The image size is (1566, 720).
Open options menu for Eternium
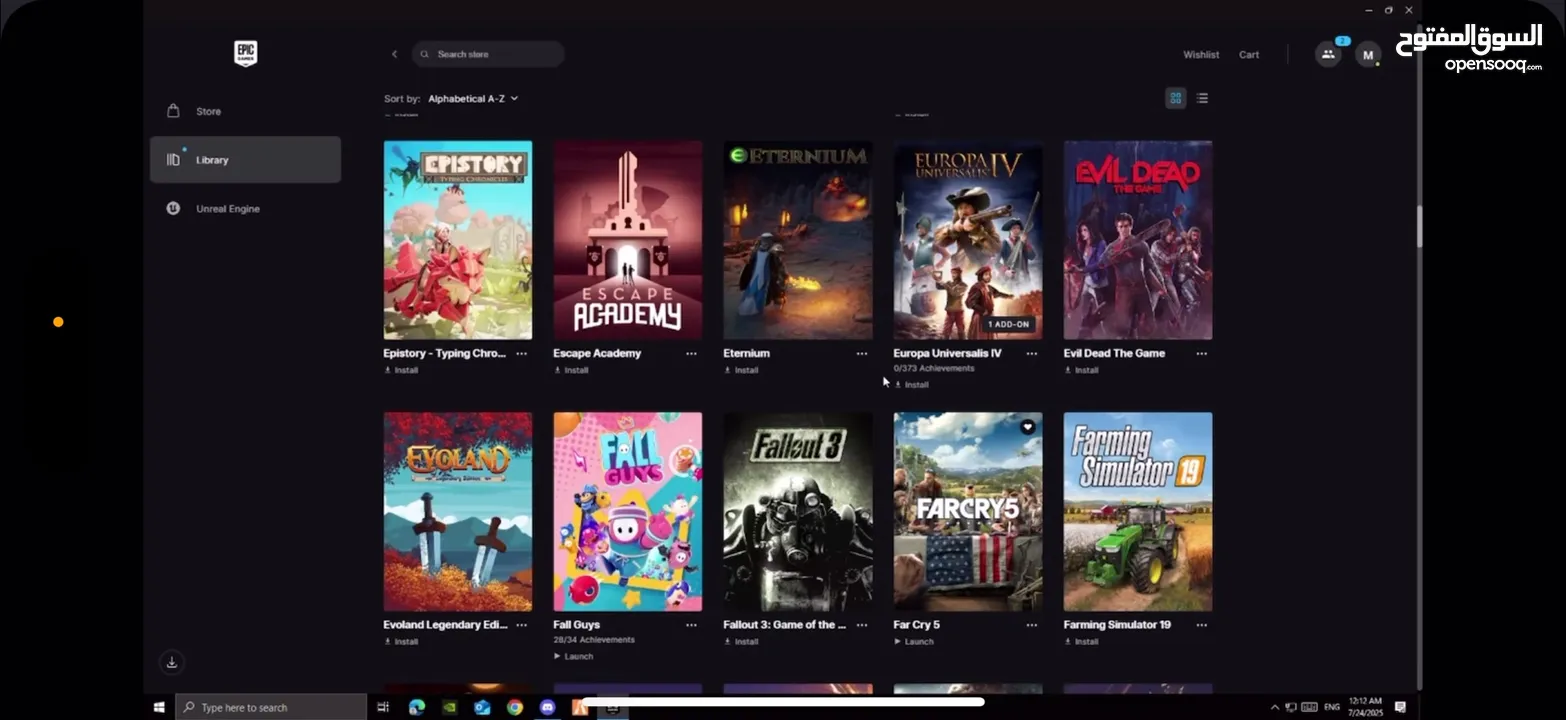862,354
